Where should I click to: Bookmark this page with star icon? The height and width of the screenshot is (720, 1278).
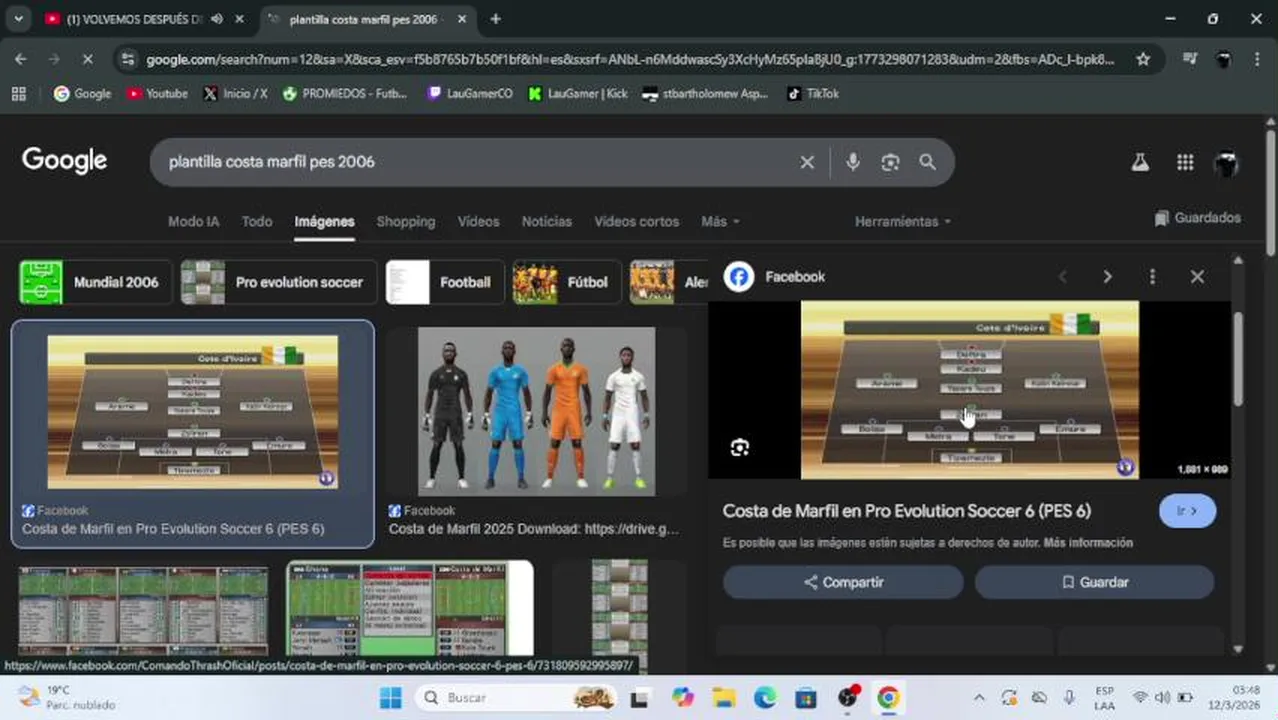tap(1143, 60)
